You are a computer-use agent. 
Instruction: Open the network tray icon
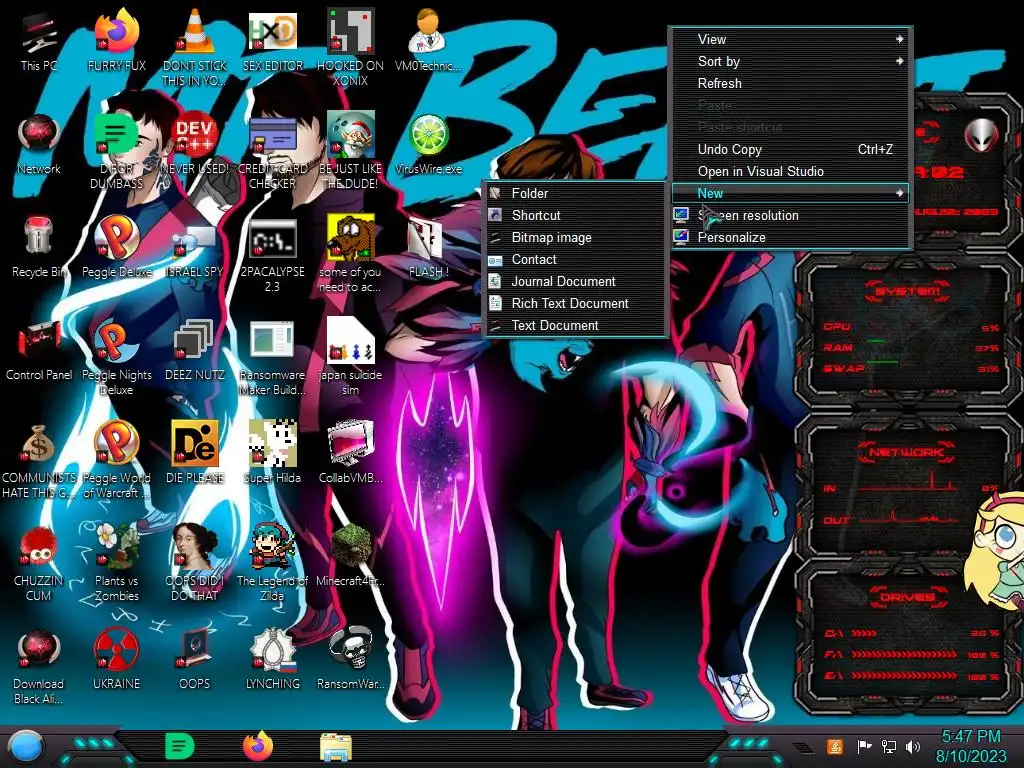click(x=889, y=746)
